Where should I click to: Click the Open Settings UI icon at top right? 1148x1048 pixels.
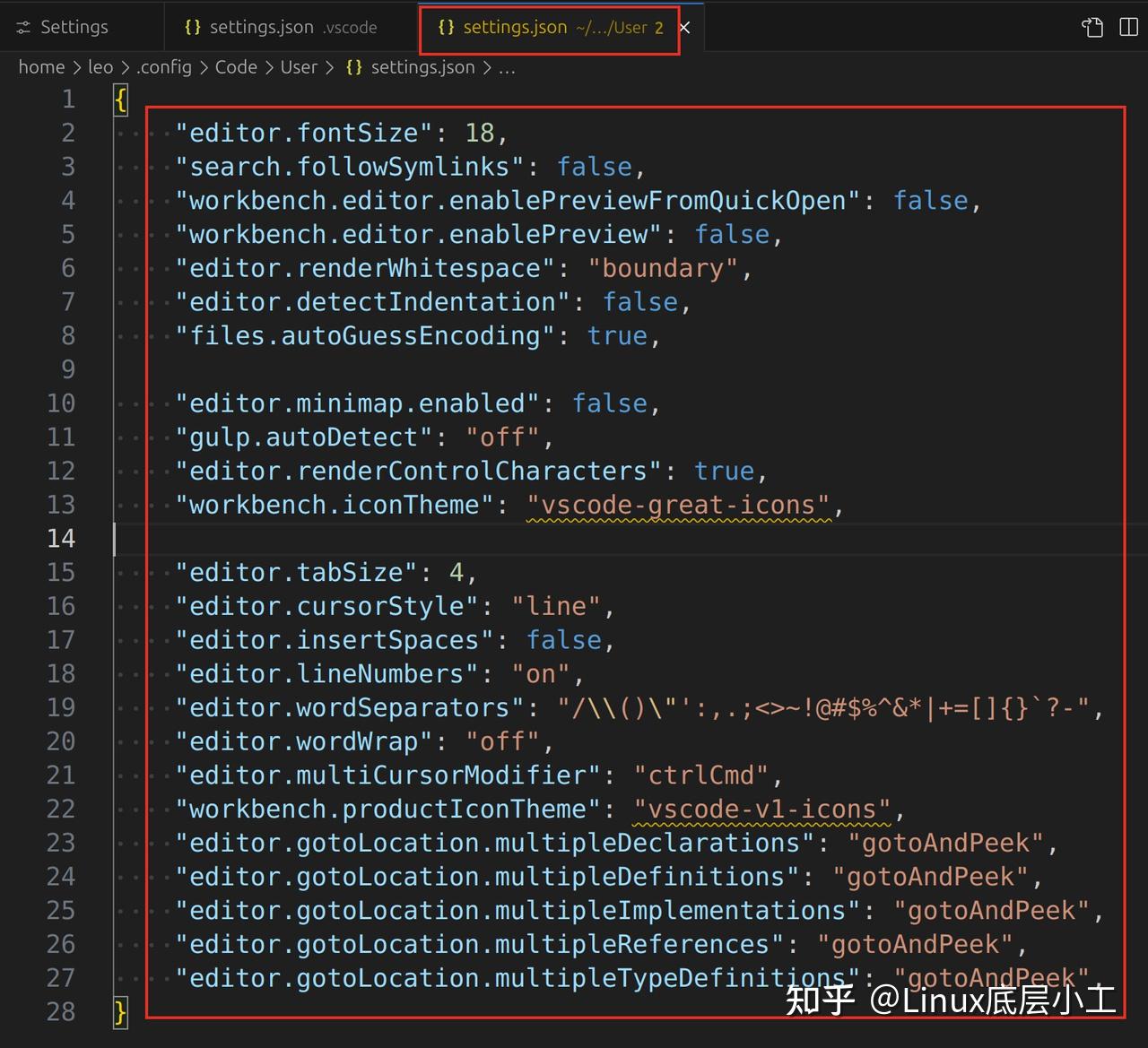coord(1092,27)
